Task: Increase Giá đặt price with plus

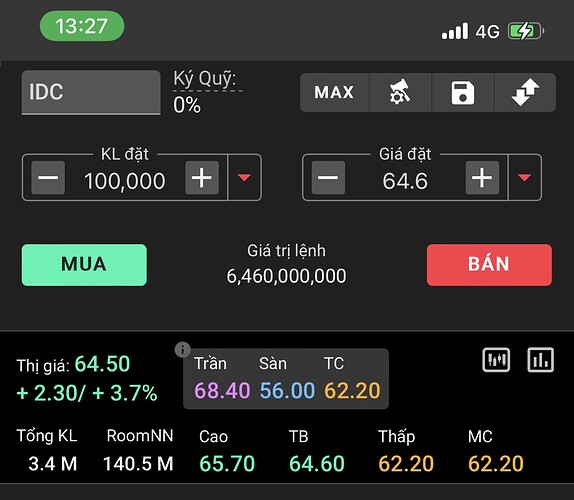Action: click(482, 178)
